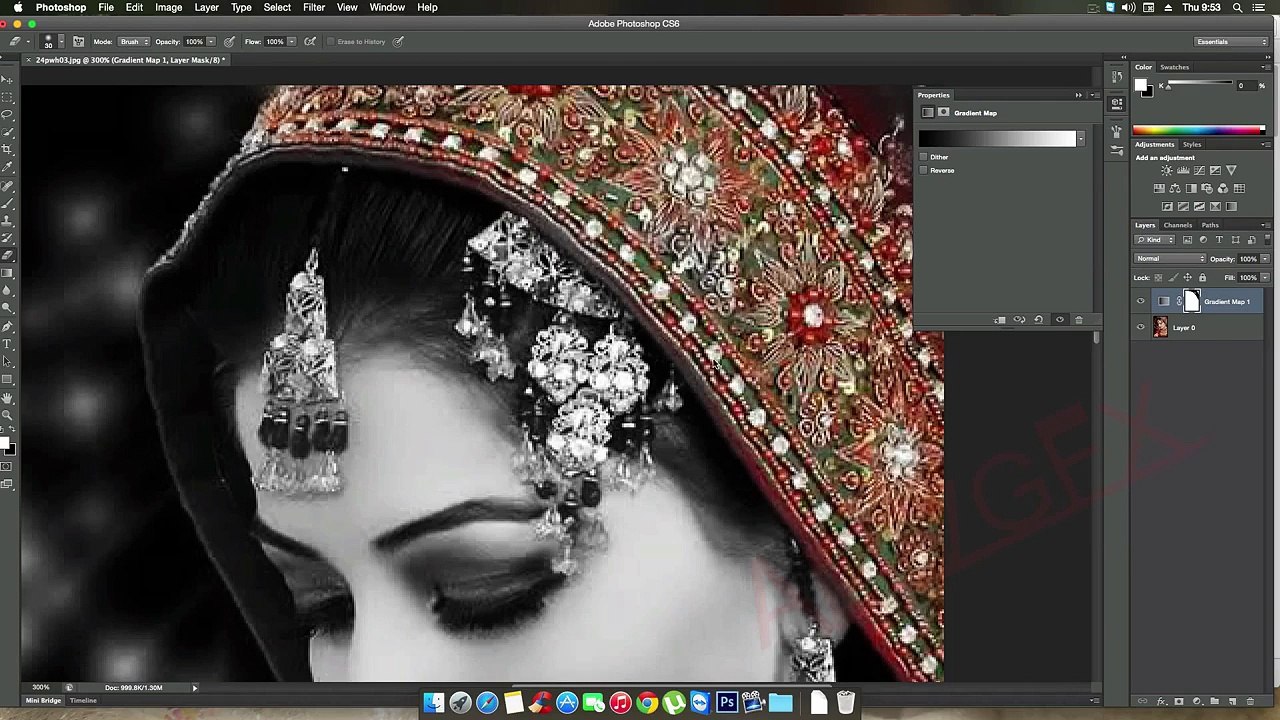
Task: Open the Brush Presets panel icon
Action: 1117,150
